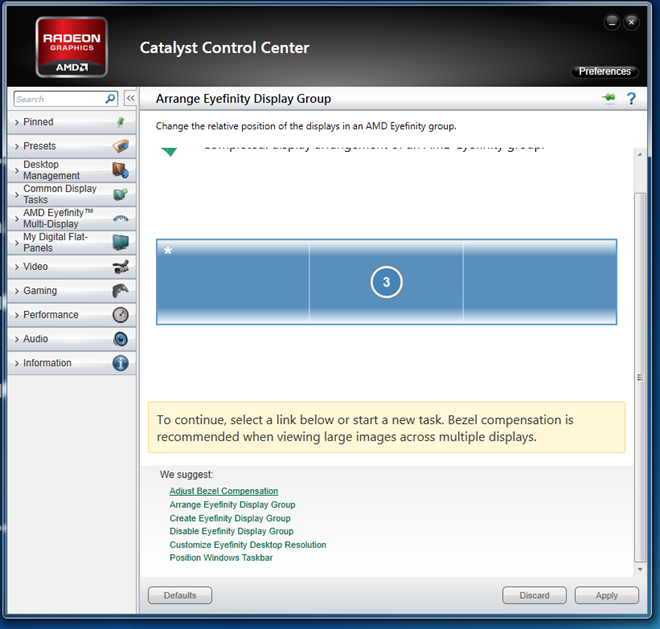Screen dimensions: 660x629
Task: Click the green pin icon beside Pinned
Action: 120,122
